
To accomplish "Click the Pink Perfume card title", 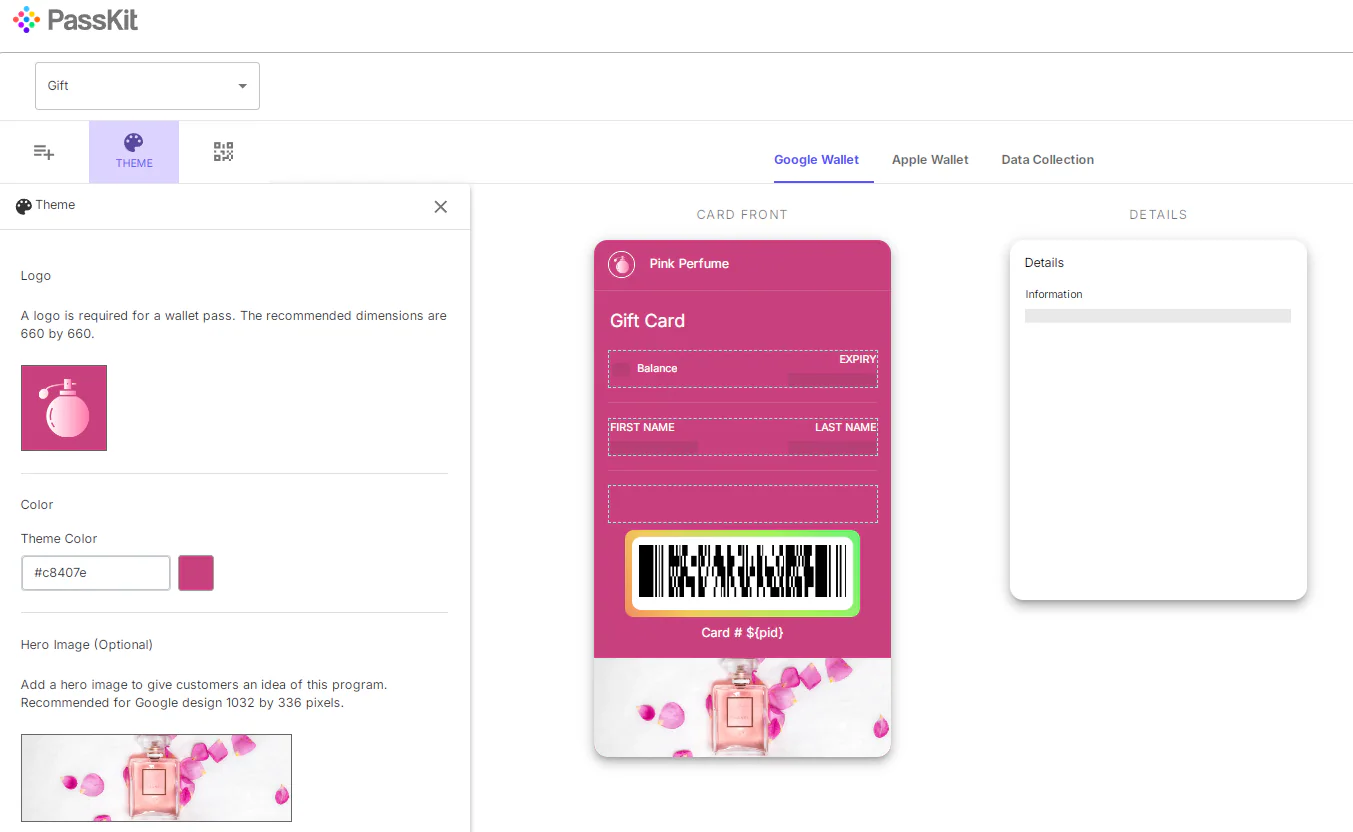I will click(689, 264).
